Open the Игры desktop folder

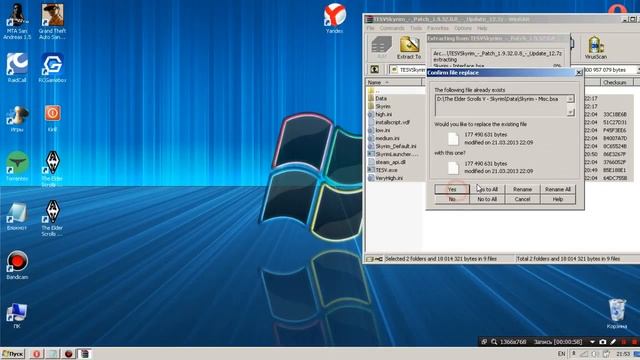[x=17, y=118]
